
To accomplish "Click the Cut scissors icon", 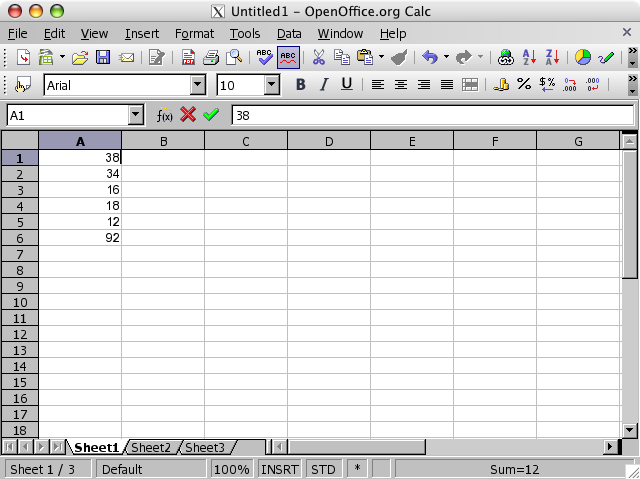I will 319,58.
